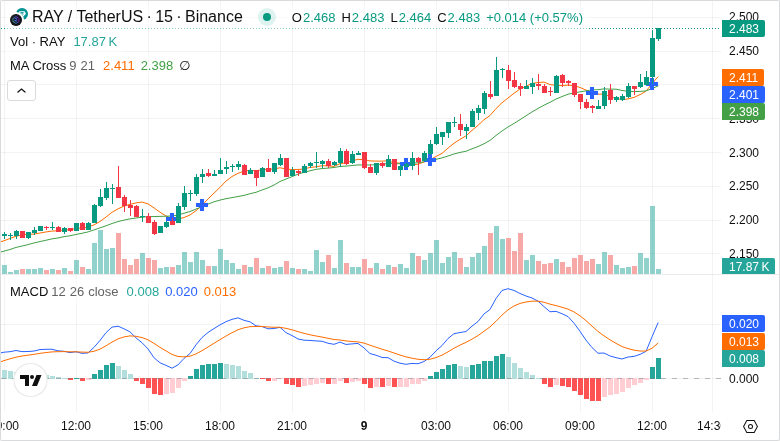This screenshot has height=441, width=780.
Task: Click the 03:00 time axis label
Action: click(436, 426)
